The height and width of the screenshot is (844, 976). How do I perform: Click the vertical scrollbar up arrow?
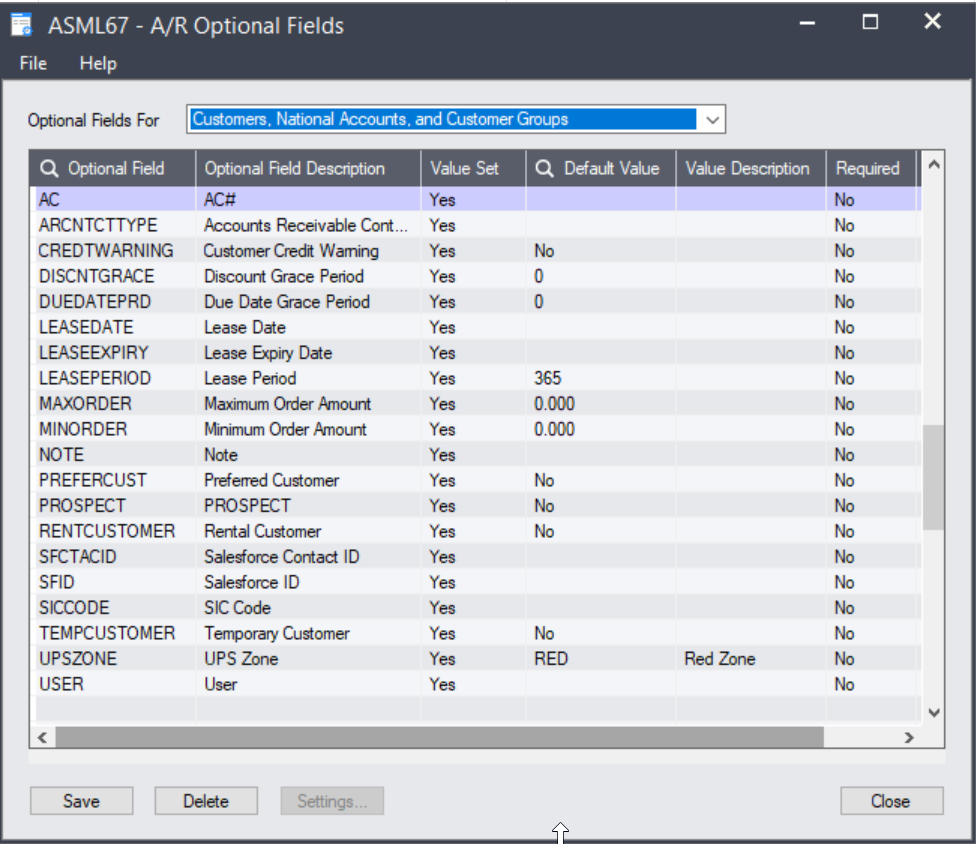pyautogui.click(x=933, y=165)
